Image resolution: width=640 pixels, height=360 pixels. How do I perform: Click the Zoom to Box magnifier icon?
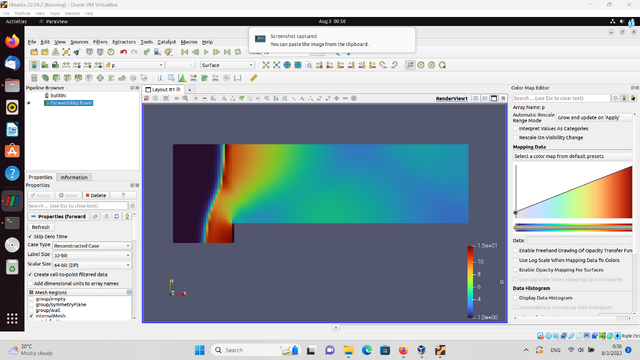(x=309, y=65)
